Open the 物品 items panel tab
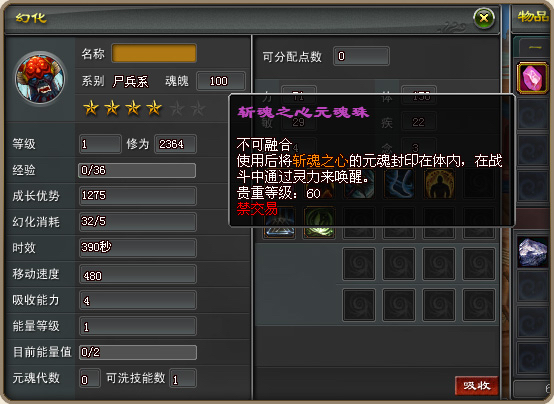The image size is (554, 404). click(x=533, y=17)
